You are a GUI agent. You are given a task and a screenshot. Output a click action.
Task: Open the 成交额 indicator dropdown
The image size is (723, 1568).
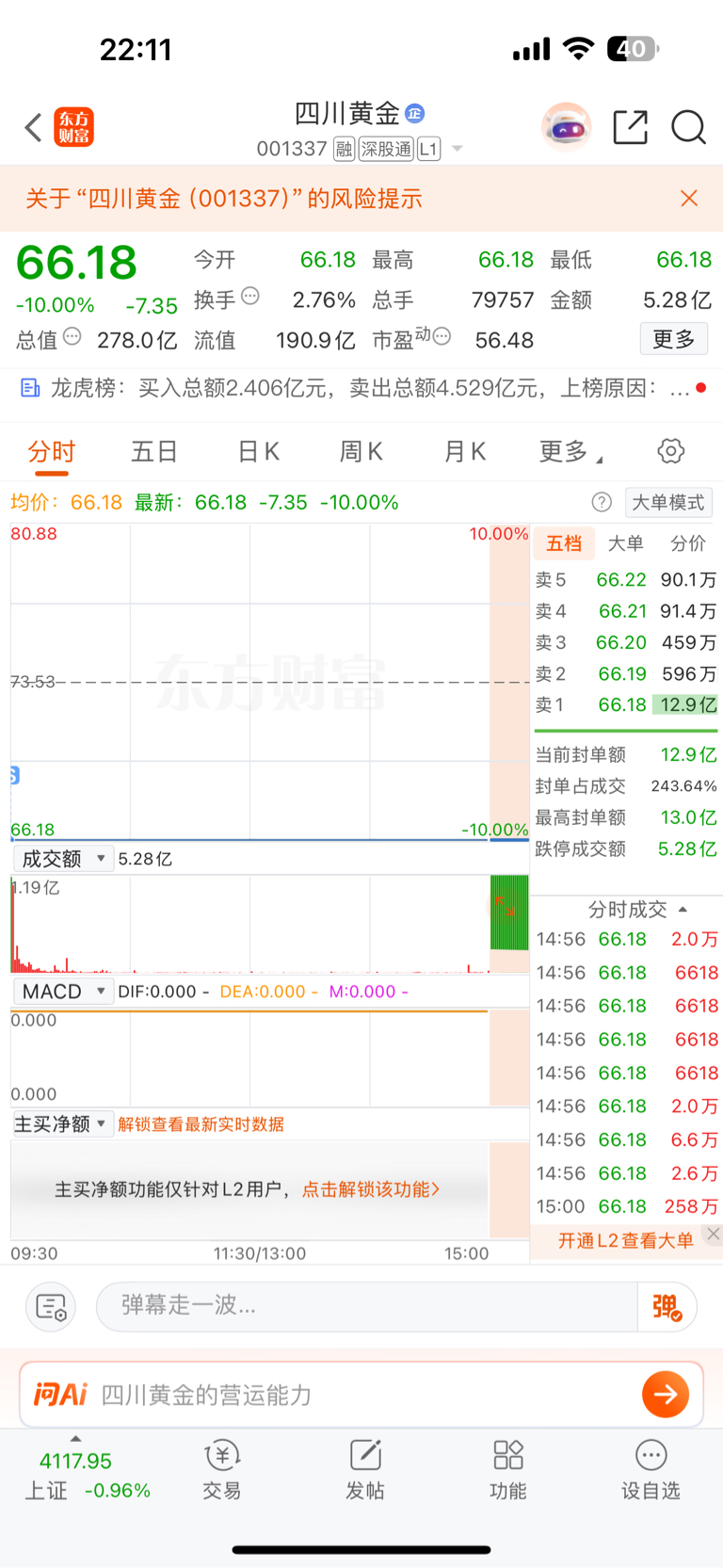(x=62, y=859)
